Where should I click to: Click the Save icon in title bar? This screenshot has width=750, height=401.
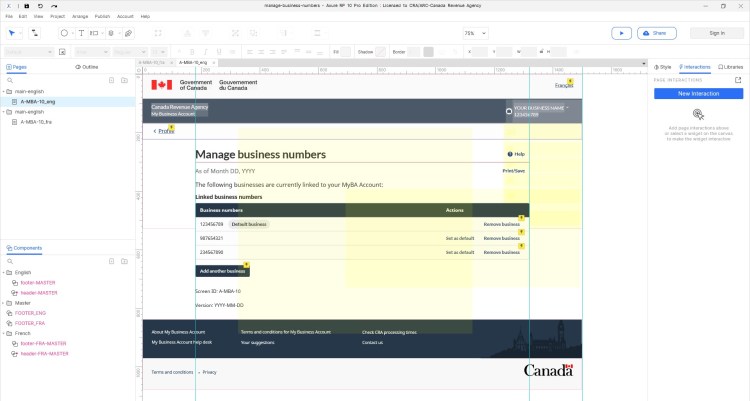click(x=27, y=6)
